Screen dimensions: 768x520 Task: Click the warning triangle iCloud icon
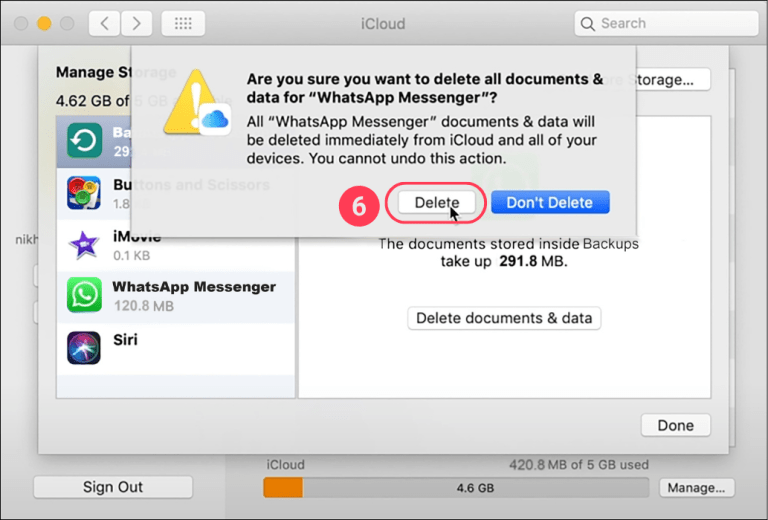click(x=196, y=103)
